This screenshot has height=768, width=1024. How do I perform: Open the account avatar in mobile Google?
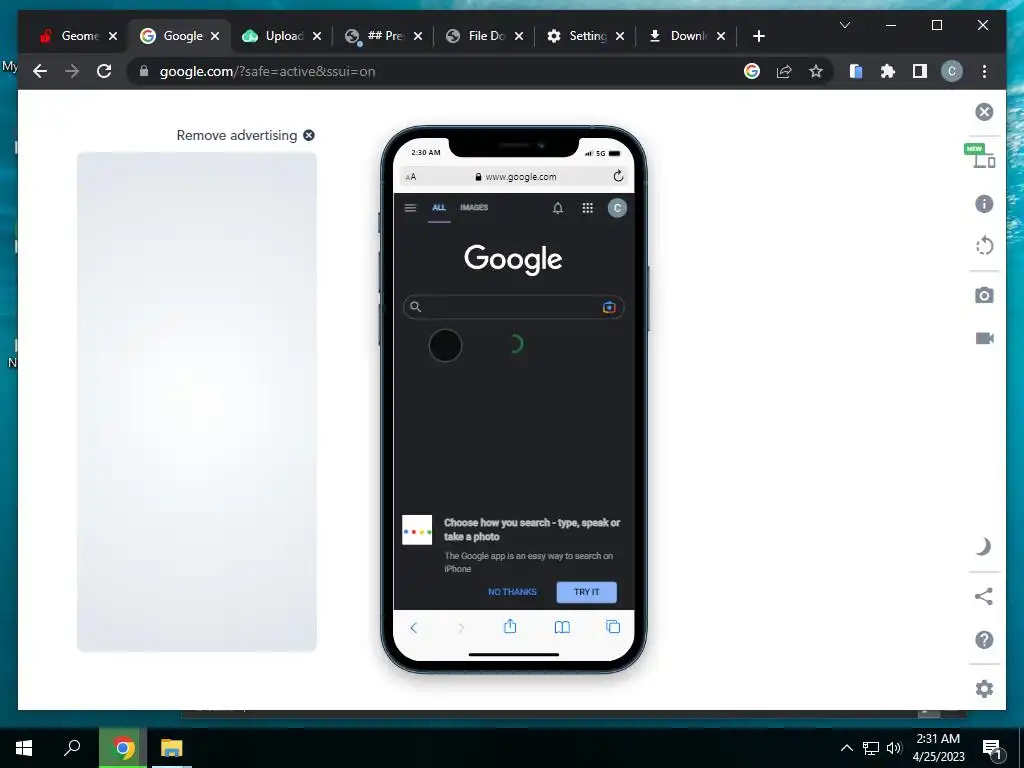617,208
